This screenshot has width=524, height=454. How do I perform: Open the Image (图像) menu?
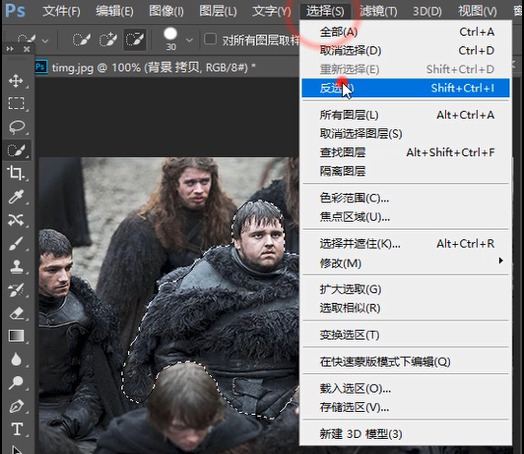(x=166, y=12)
